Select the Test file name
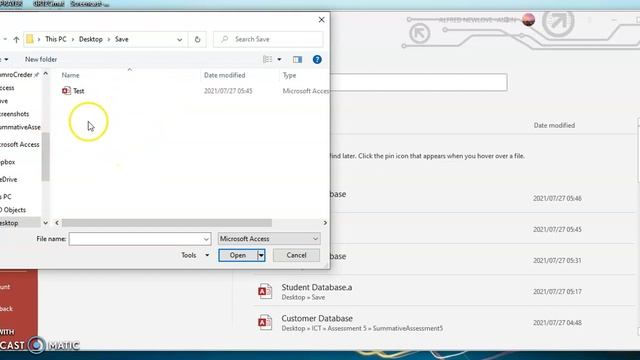640x360 pixels. [x=79, y=91]
